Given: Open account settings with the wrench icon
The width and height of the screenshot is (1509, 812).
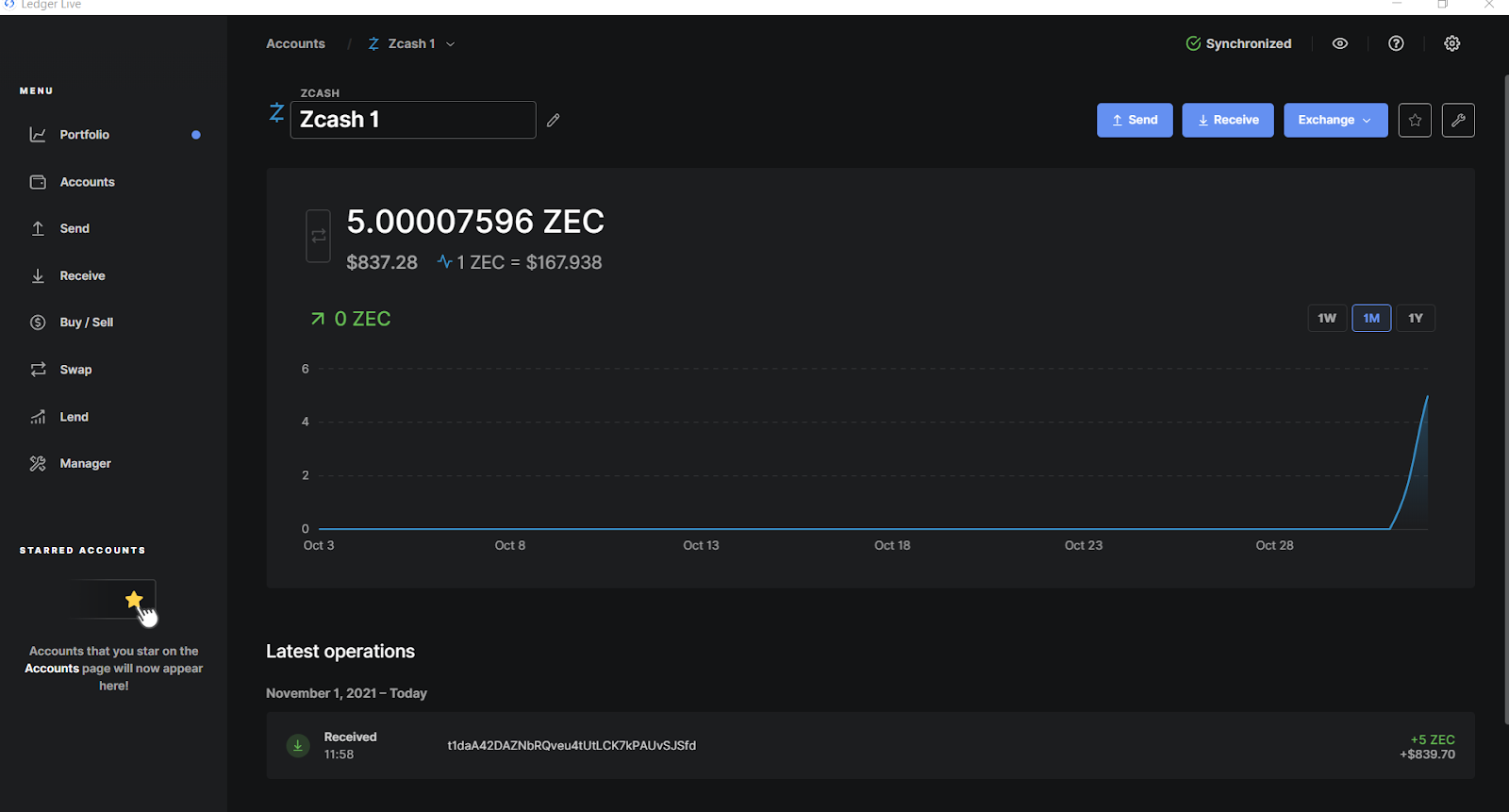Looking at the screenshot, I should pos(1458,120).
